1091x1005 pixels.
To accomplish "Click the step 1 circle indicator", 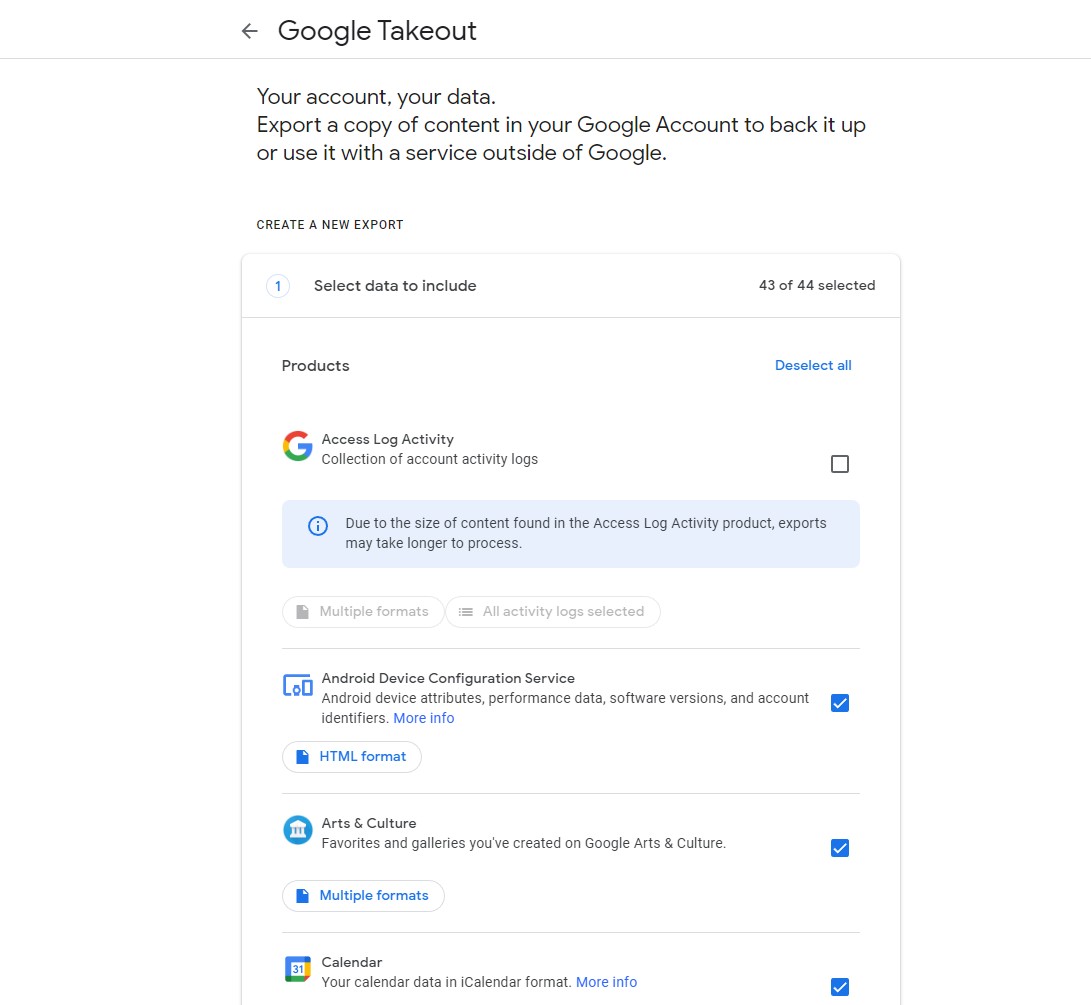I will tap(277, 286).
